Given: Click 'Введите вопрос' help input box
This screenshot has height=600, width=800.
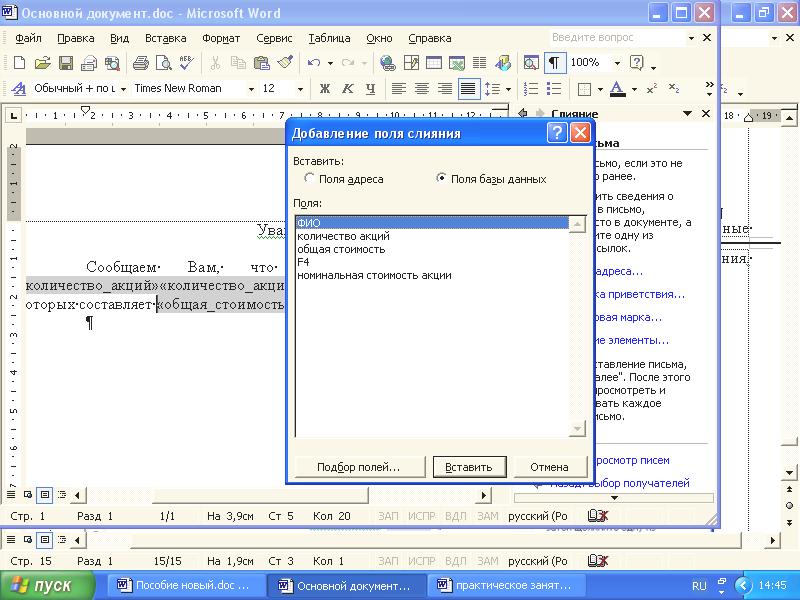Looking at the screenshot, I should coord(617,38).
